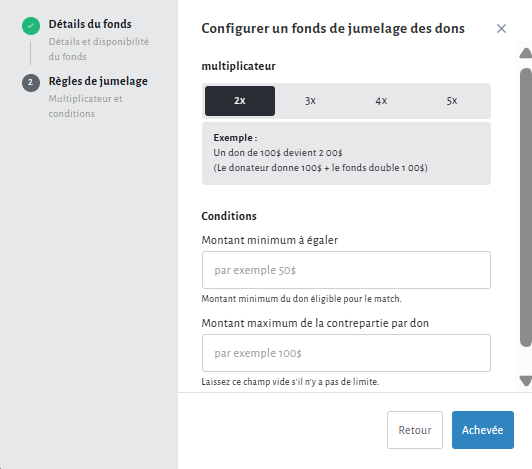Click the green checkmark step icon
532x469 pixels.
[31, 26]
